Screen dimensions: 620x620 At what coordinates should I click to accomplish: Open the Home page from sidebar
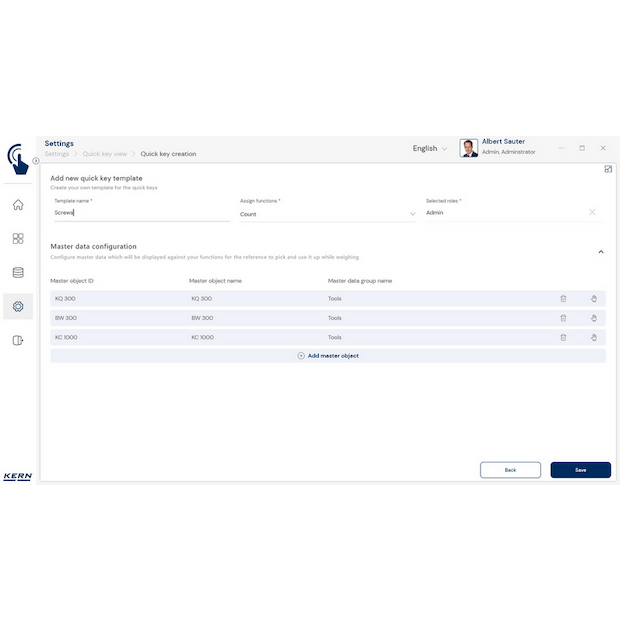pyautogui.click(x=18, y=205)
